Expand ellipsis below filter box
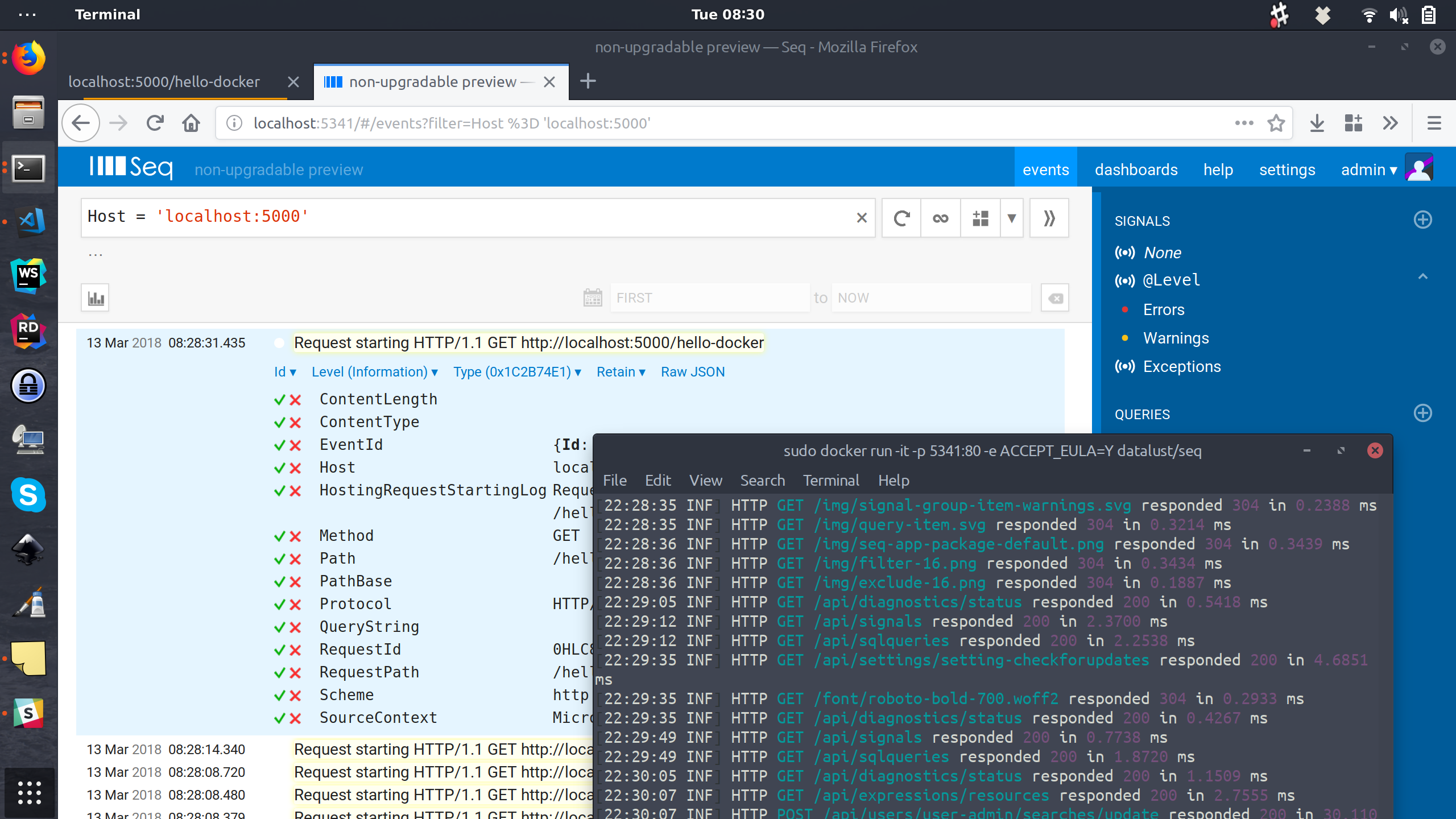Viewport: 1456px width, 819px height. point(96,254)
